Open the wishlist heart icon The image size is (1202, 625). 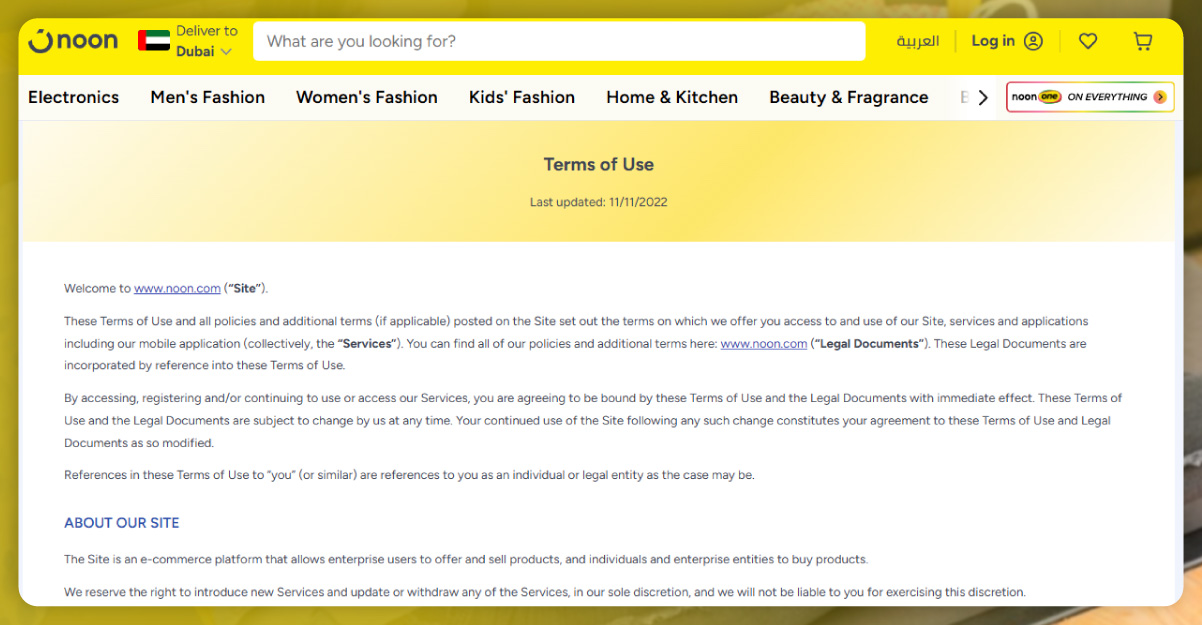point(1088,41)
